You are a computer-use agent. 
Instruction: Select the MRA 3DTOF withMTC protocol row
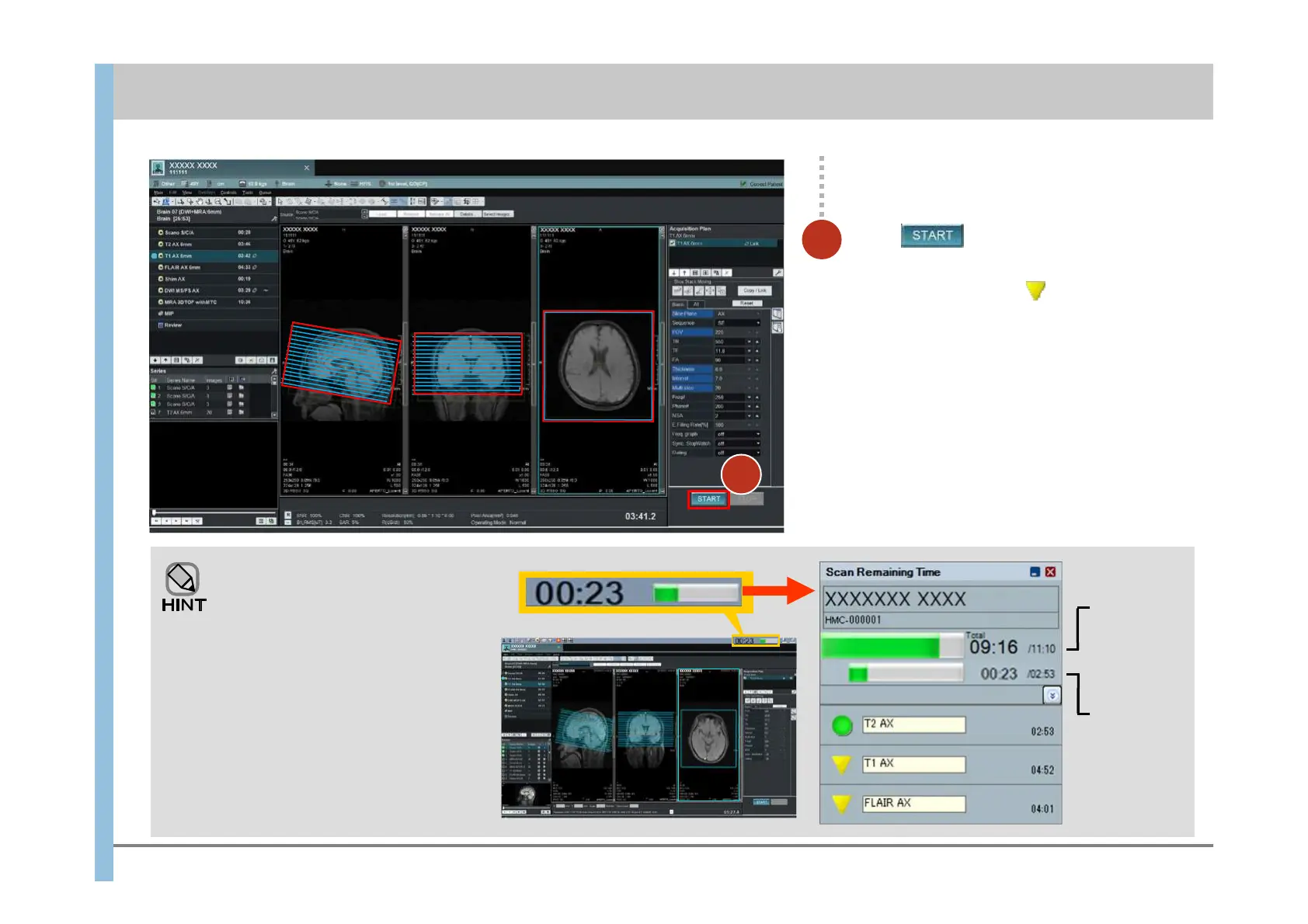[x=214, y=302]
